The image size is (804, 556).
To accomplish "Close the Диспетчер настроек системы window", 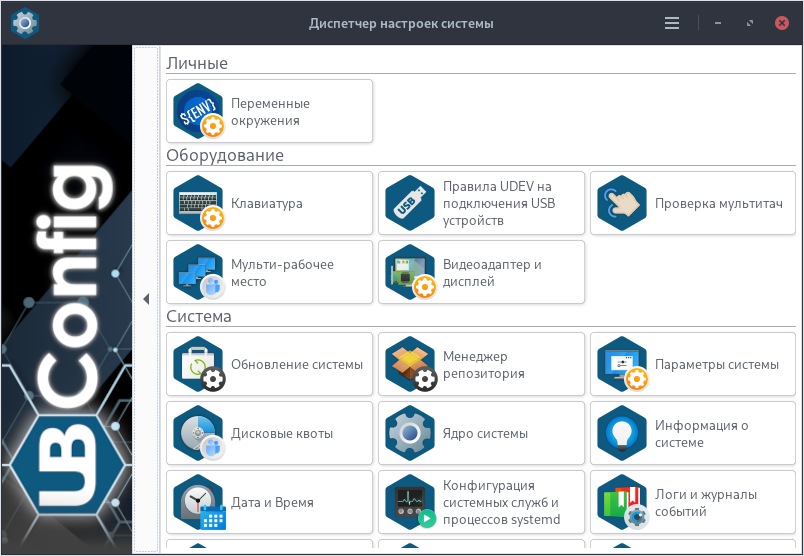I will pyautogui.click(x=782, y=23).
